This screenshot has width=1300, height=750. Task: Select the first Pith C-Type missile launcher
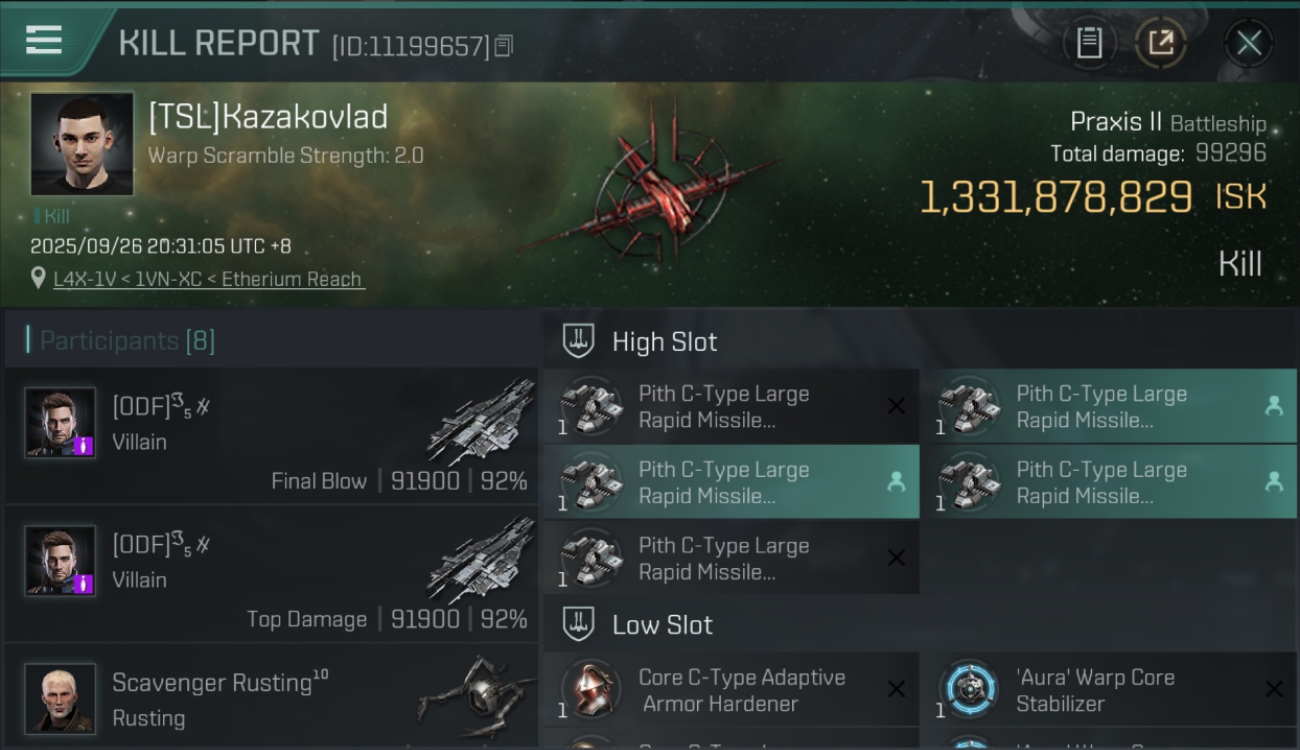[731, 407]
